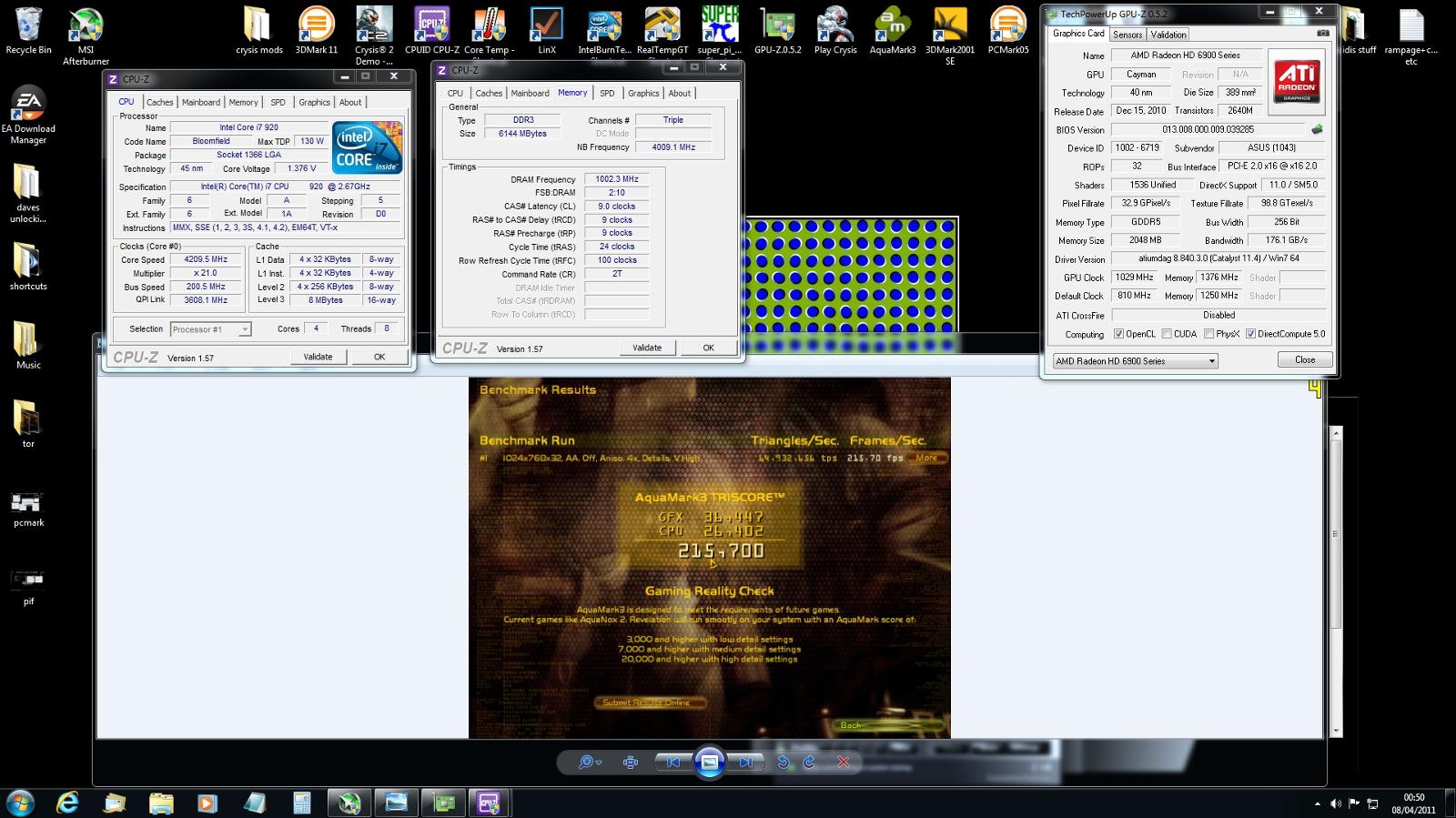Rotate image counterclockwise in photo viewer
The image size is (1456, 818).
tap(783, 762)
